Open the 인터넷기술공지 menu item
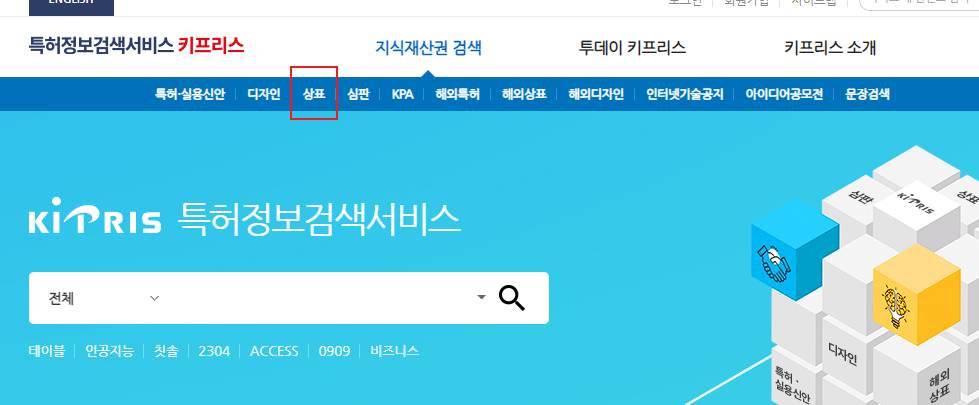The width and height of the screenshot is (979, 405). pos(684,94)
